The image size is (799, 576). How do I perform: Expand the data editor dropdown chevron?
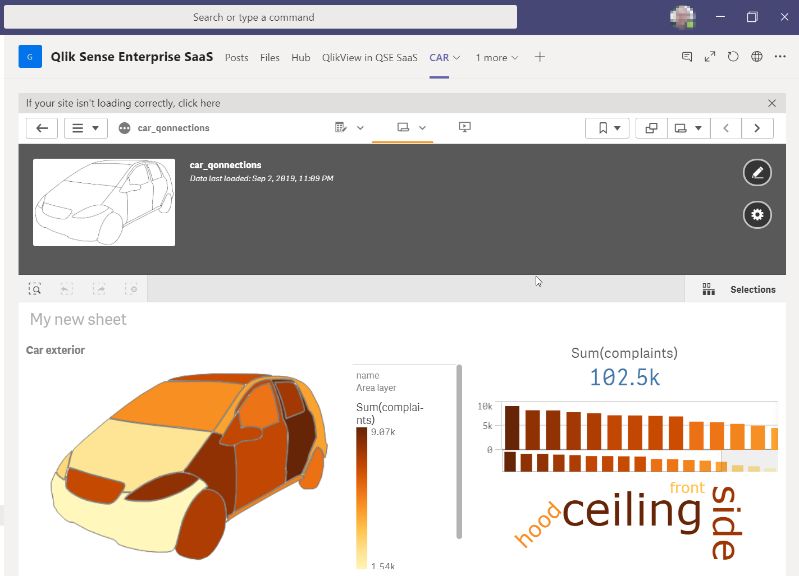(360, 128)
